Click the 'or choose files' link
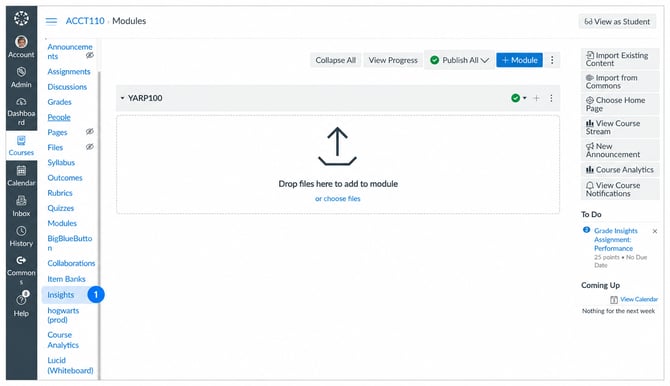Image resolution: width=670 pixels, height=386 pixels. click(338, 199)
